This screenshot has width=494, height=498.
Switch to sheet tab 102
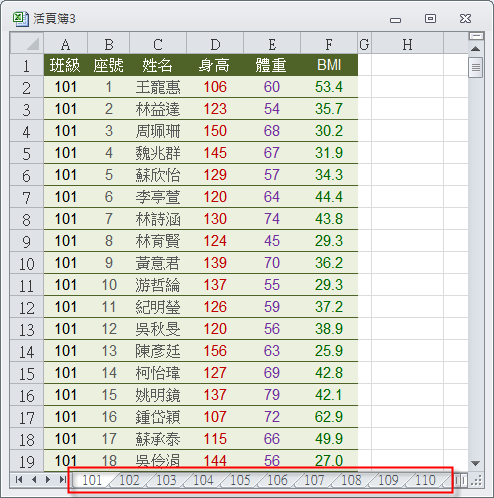pyautogui.click(x=129, y=480)
